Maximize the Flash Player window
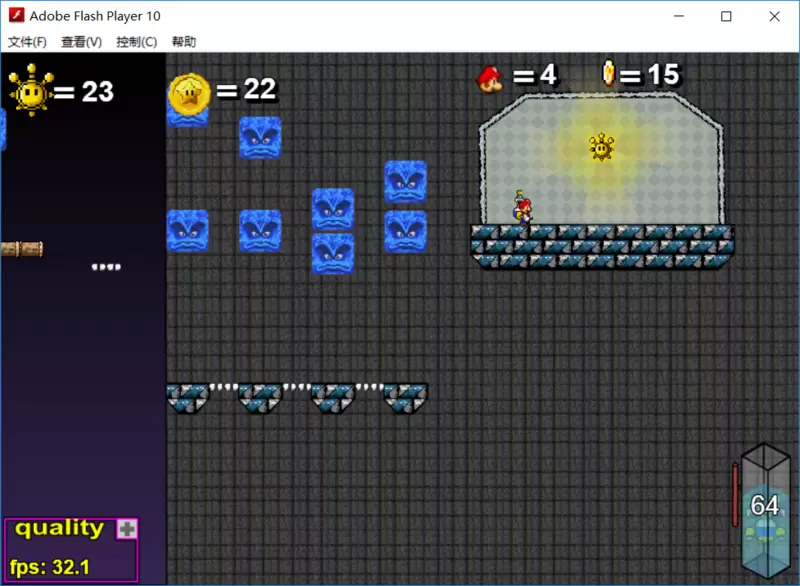 pyautogui.click(x=726, y=16)
